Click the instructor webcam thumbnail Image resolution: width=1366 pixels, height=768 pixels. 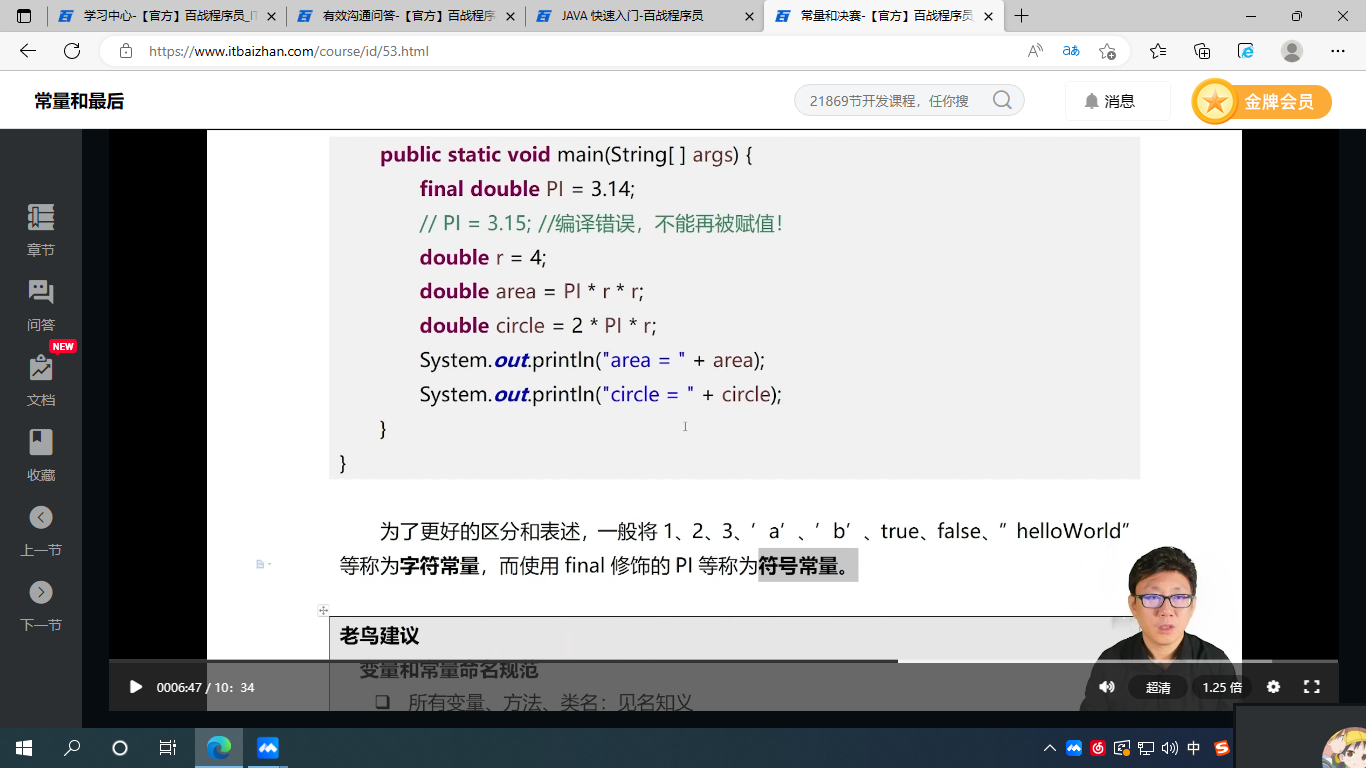pyautogui.click(x=1160, y=628)
